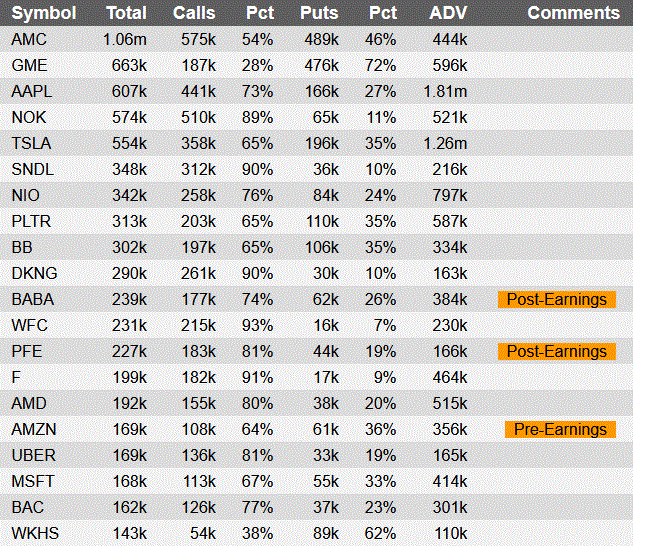Open the WKHS ticker symbol
This screenshot has height=560, width=661.
coord(34,533)
